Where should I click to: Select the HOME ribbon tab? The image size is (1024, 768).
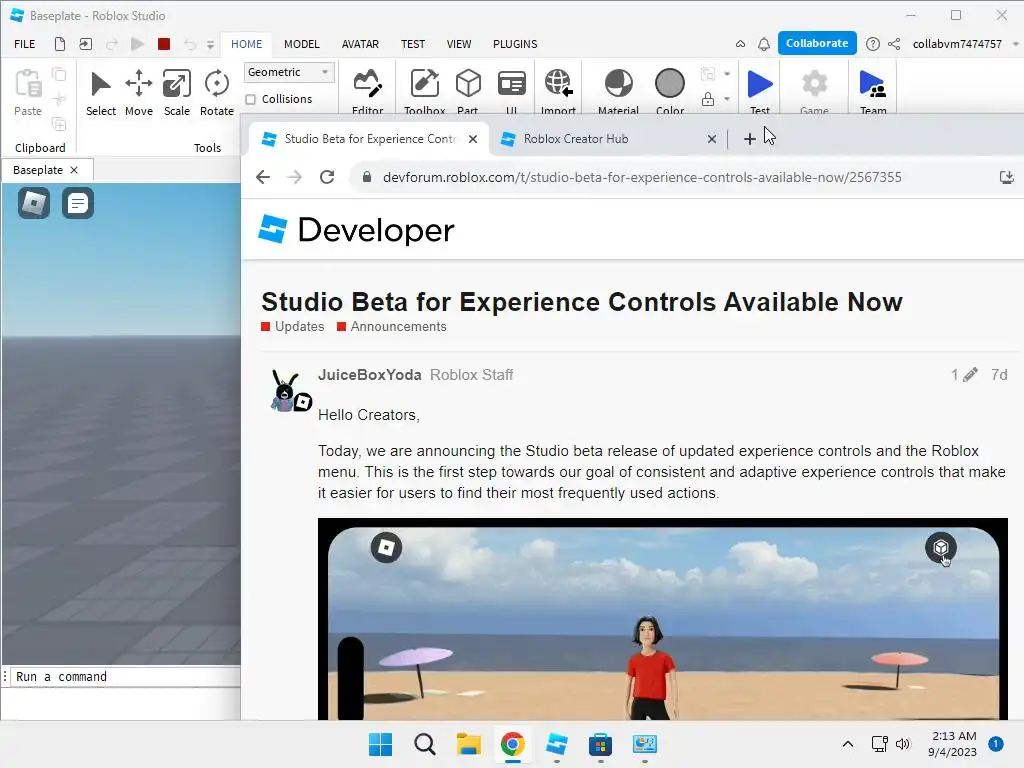(247, 44)
